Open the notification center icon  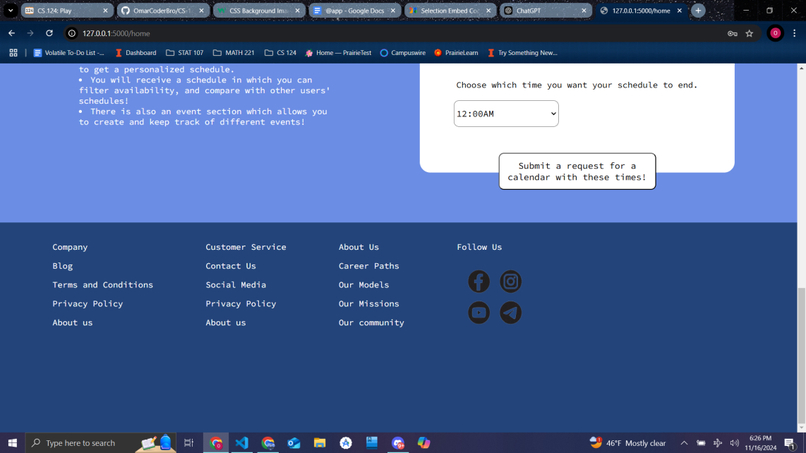tap(790, 443)
